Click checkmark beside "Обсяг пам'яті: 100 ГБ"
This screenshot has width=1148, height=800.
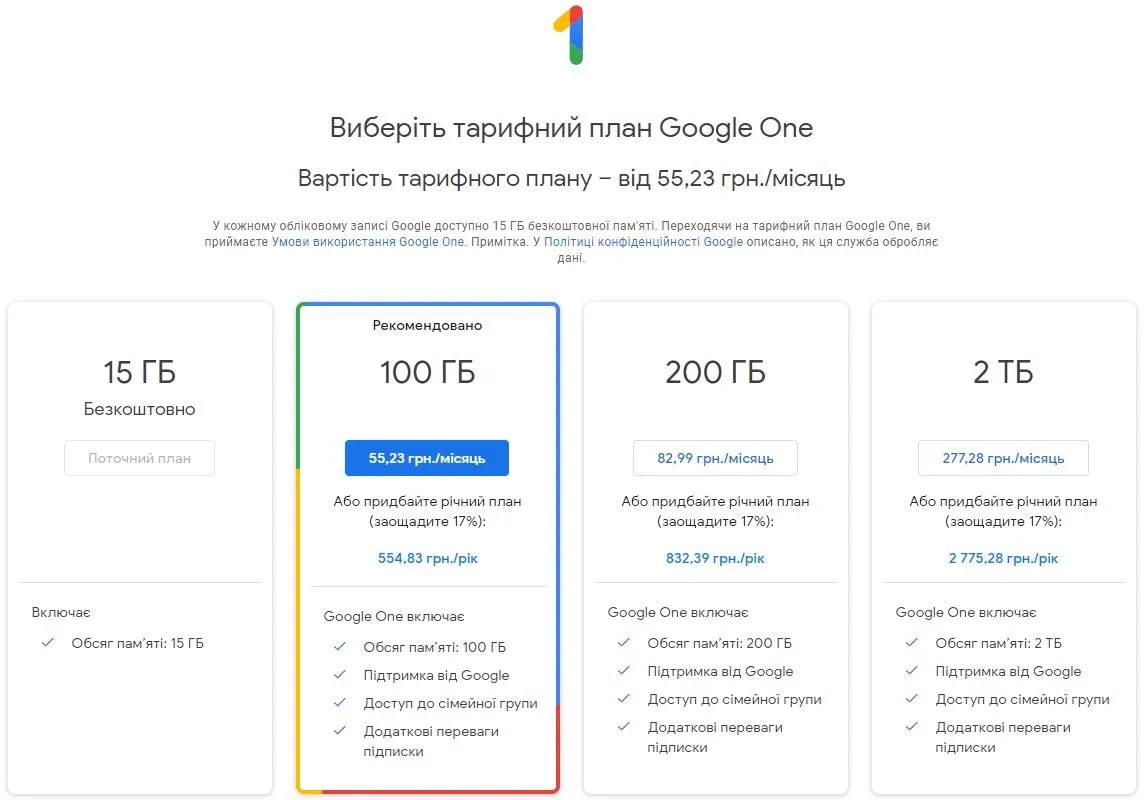pos(339,647)
